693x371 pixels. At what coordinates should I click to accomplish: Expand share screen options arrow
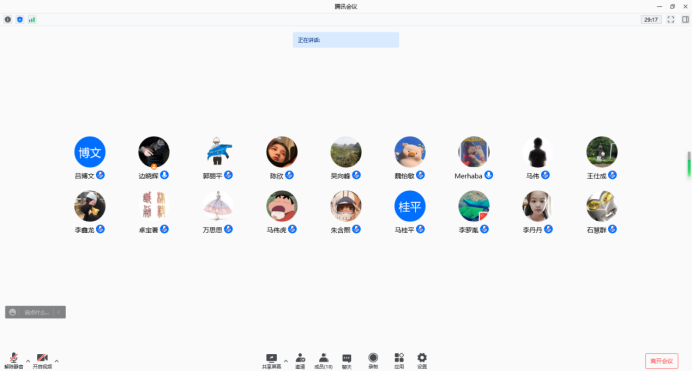[x=286, y=361]
